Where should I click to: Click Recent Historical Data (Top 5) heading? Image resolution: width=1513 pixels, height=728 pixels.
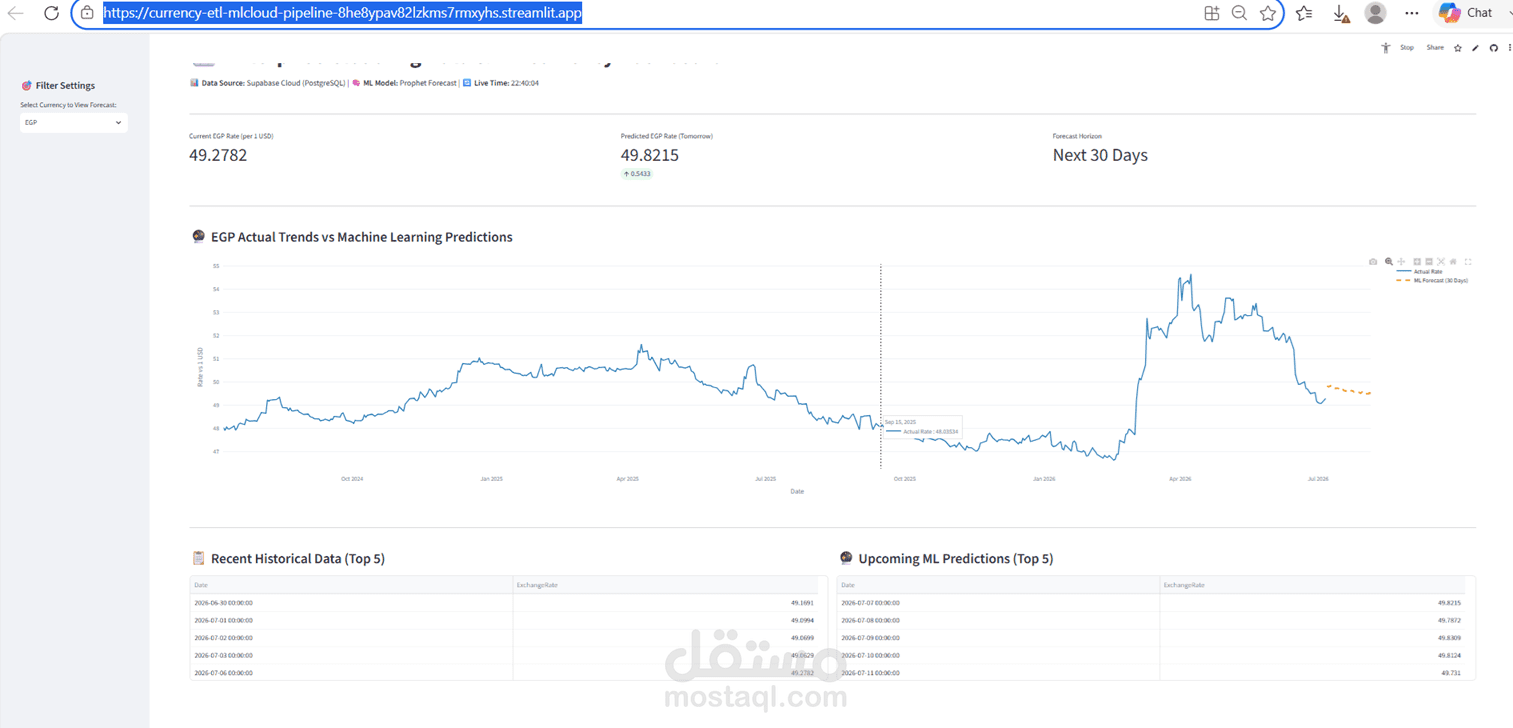[297, 559]
